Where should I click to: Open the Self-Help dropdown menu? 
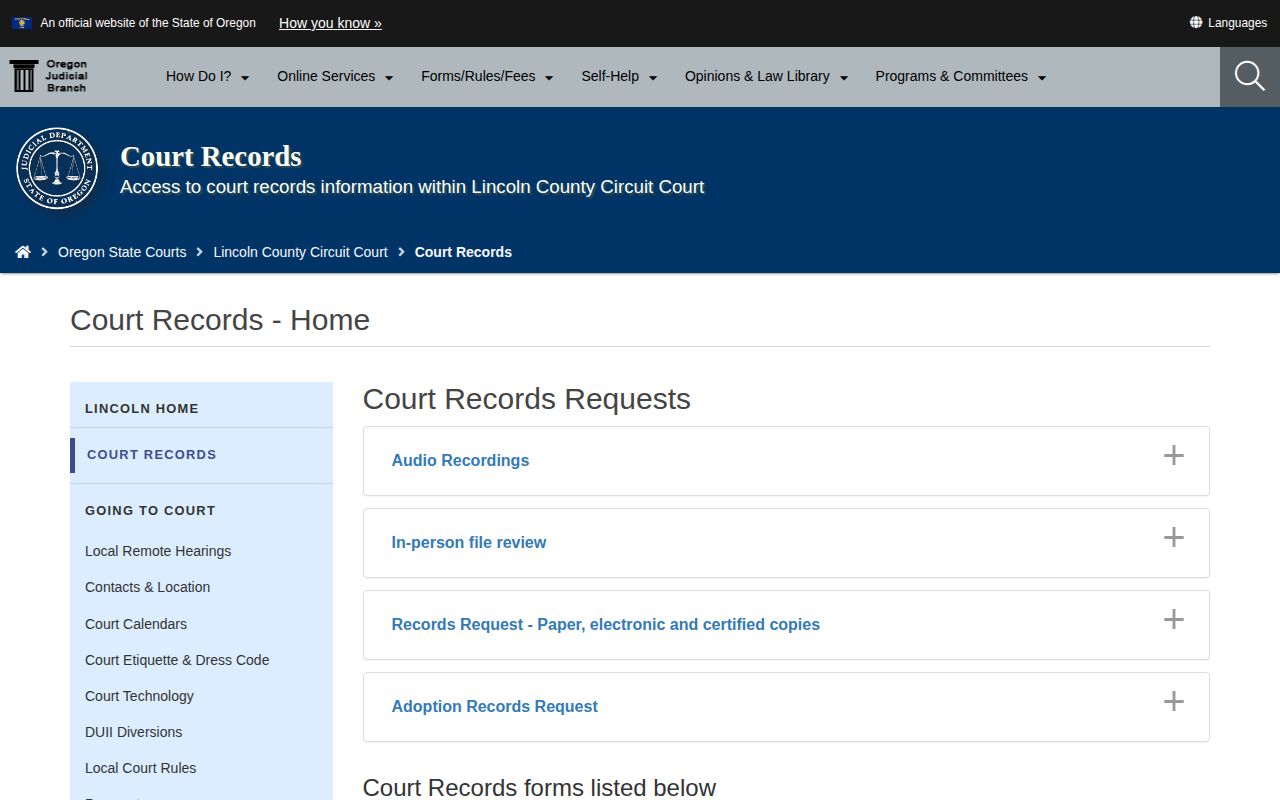click(619, 76)
